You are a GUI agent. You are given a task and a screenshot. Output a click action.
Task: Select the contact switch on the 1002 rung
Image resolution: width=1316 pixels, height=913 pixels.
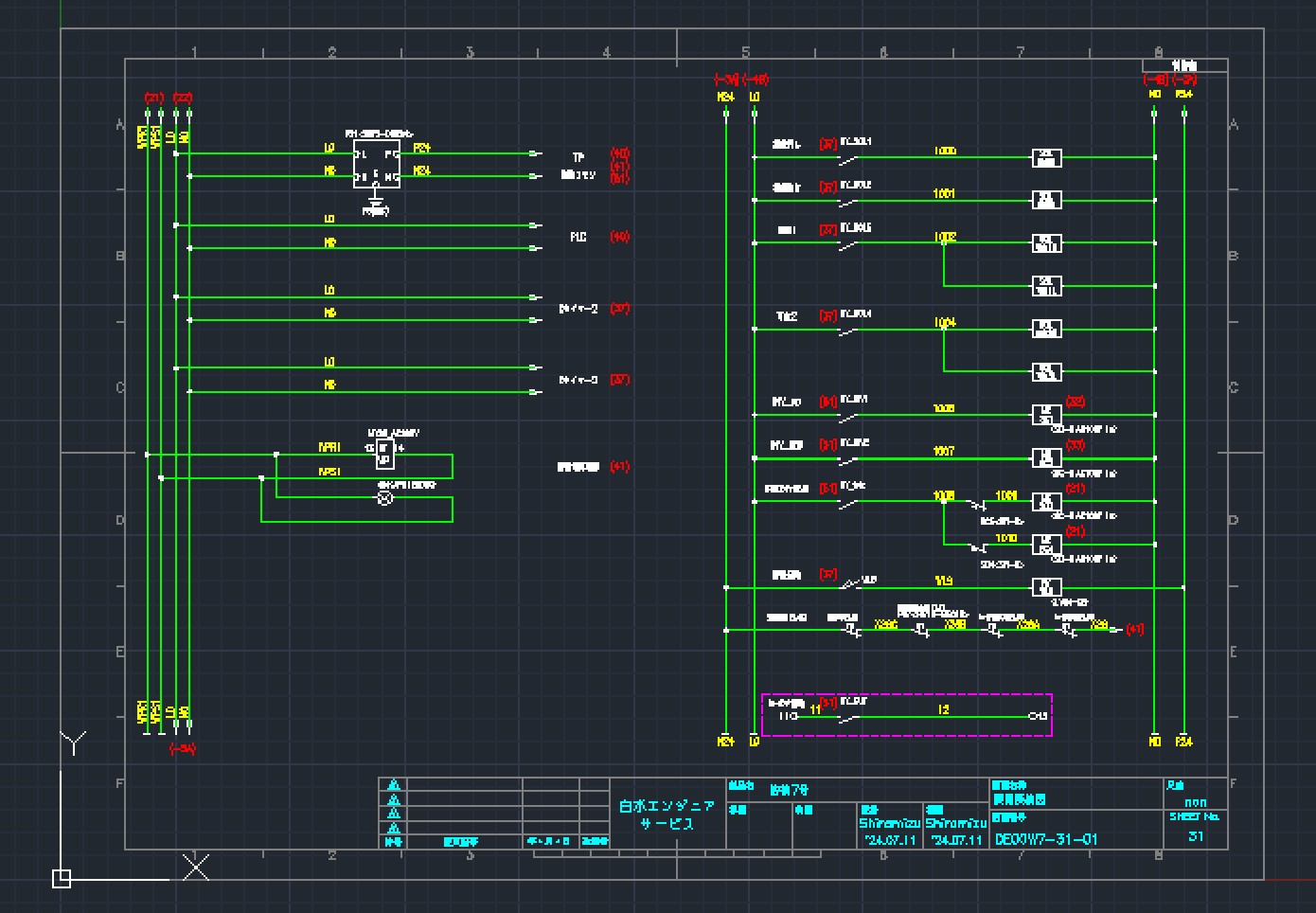(848, 243)
